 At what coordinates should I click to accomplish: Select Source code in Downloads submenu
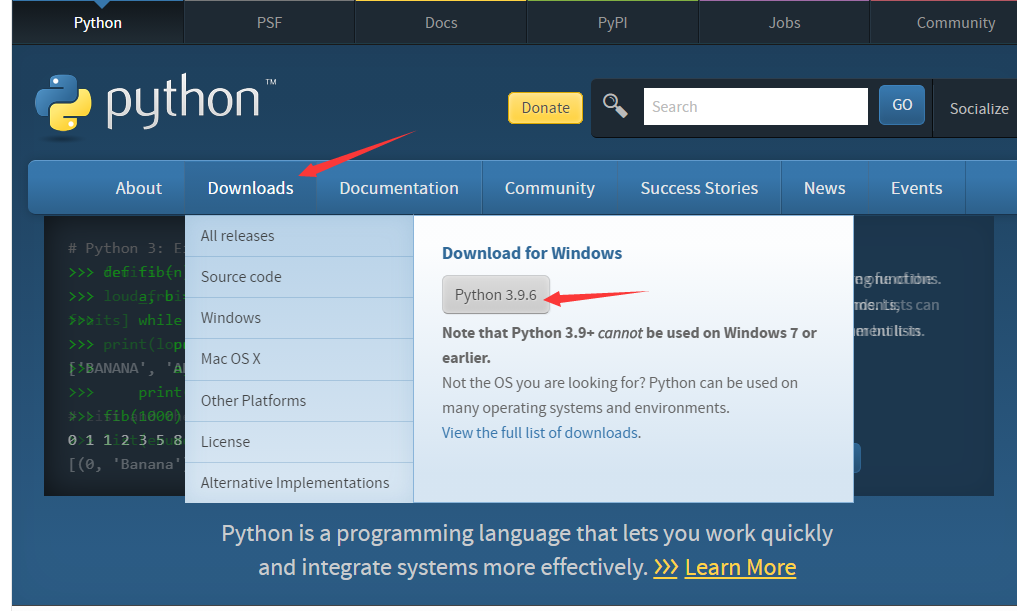pos(299,277)
